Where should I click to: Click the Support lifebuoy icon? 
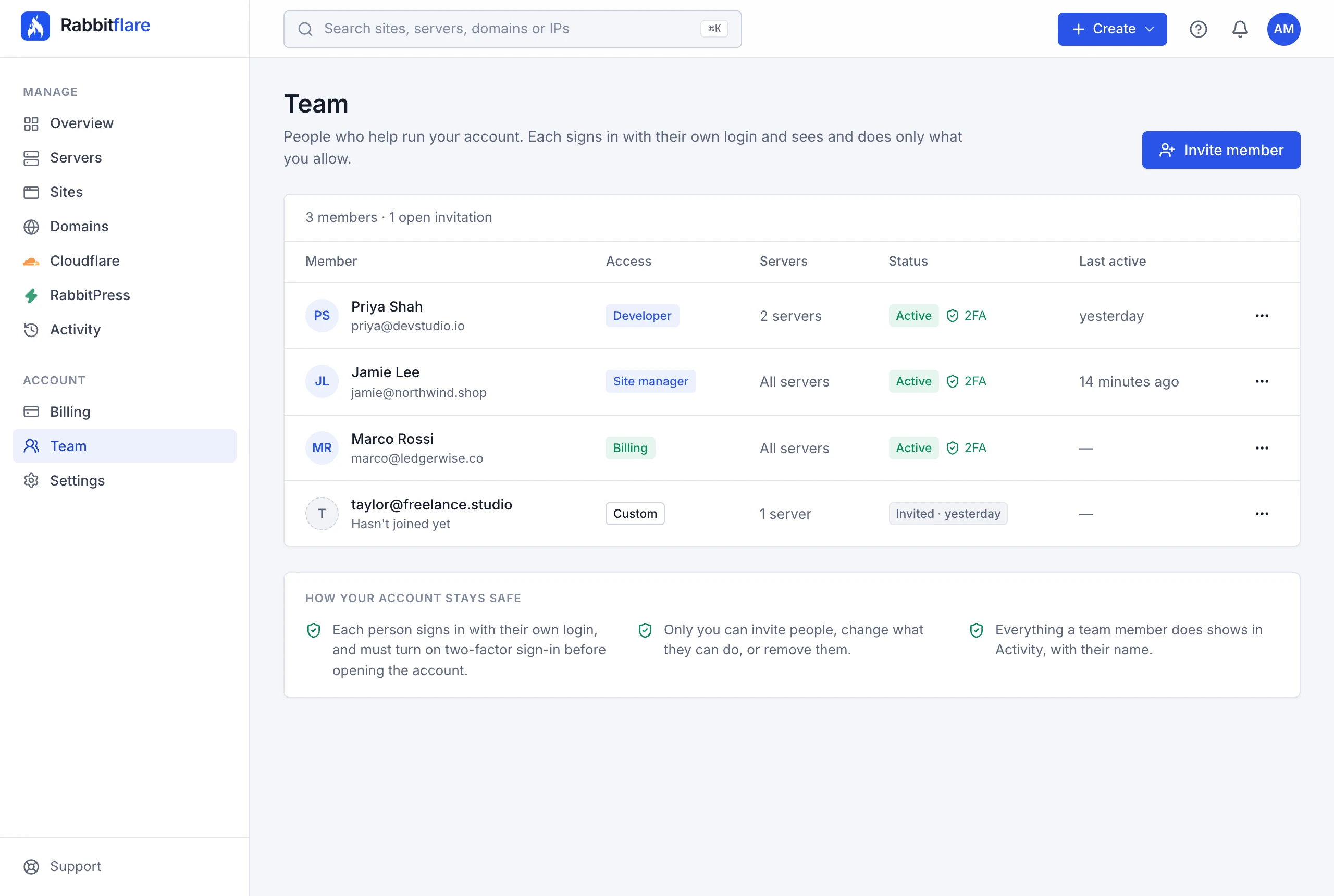point(31,866)
